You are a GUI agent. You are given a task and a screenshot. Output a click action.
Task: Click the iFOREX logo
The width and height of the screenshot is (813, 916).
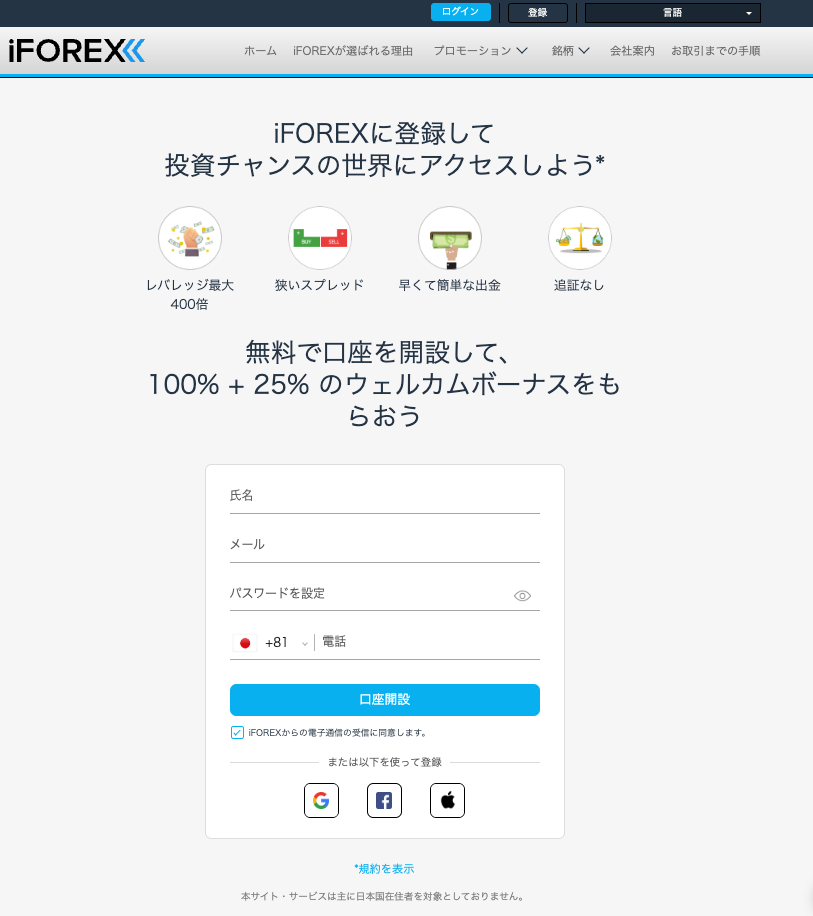point(75,50)
